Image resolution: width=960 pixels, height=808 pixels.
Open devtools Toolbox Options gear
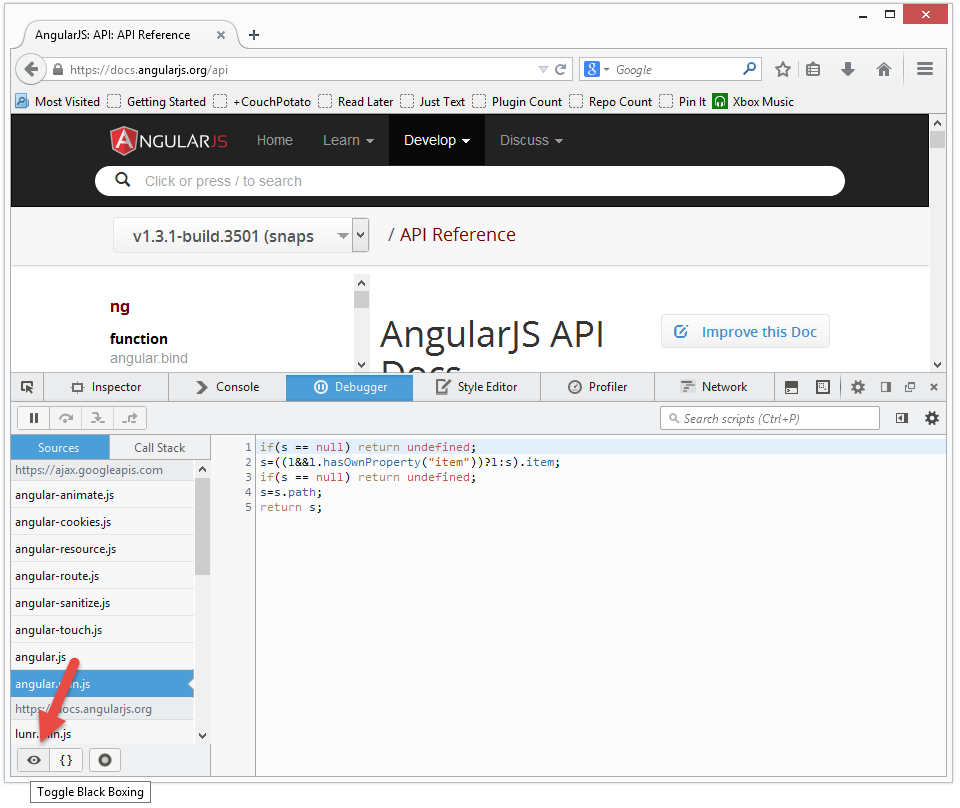pyautogui.click(x=858, y=387)
